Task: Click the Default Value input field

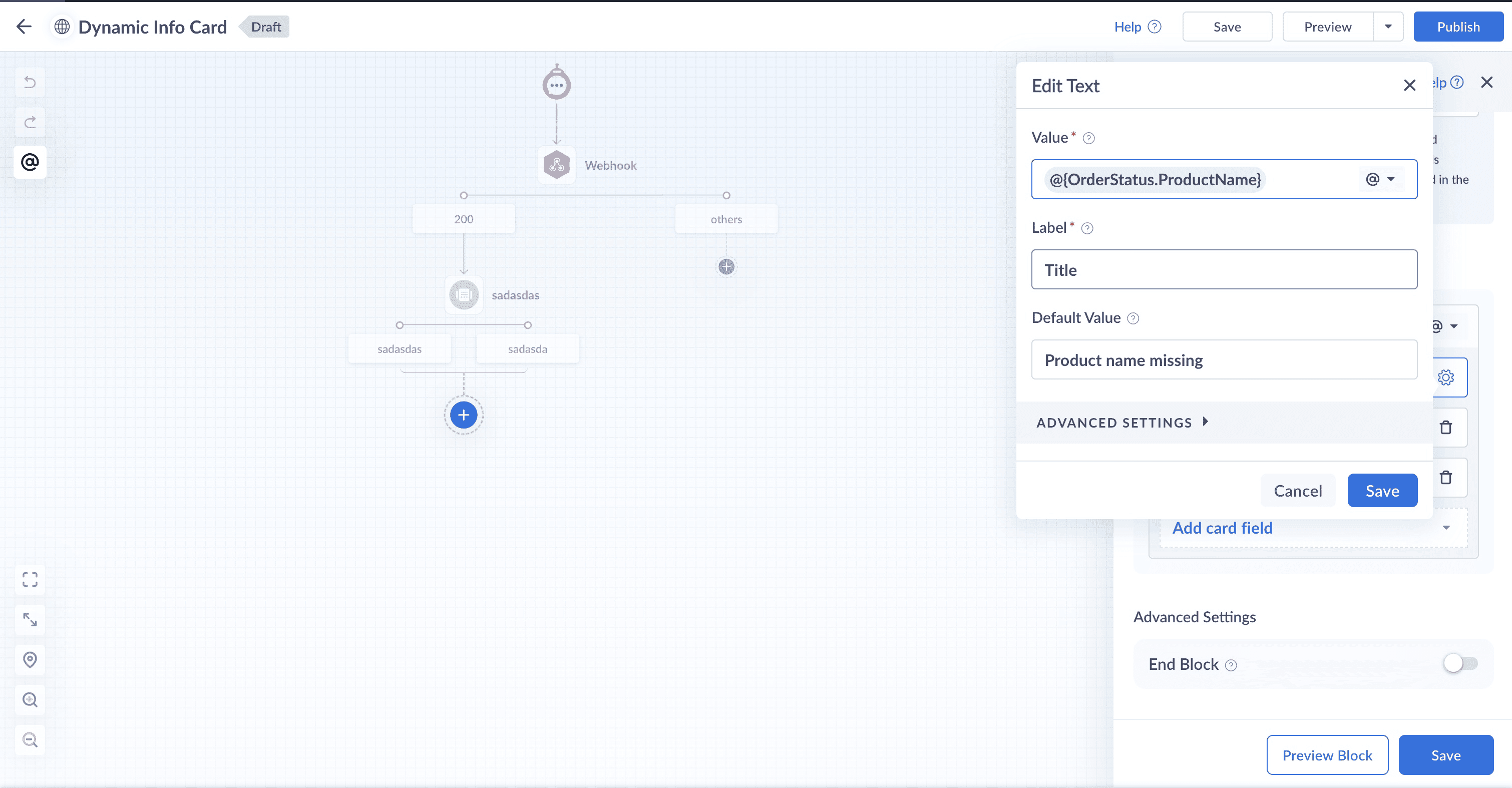Action: coord(1224,359)
